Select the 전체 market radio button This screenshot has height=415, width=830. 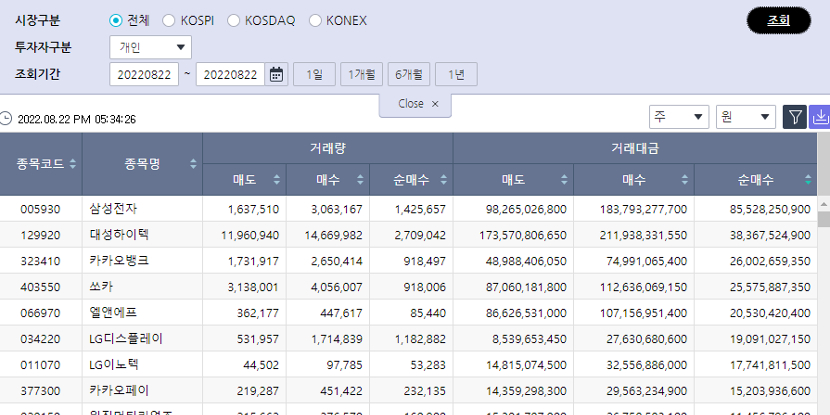click(x=116, y=20)
